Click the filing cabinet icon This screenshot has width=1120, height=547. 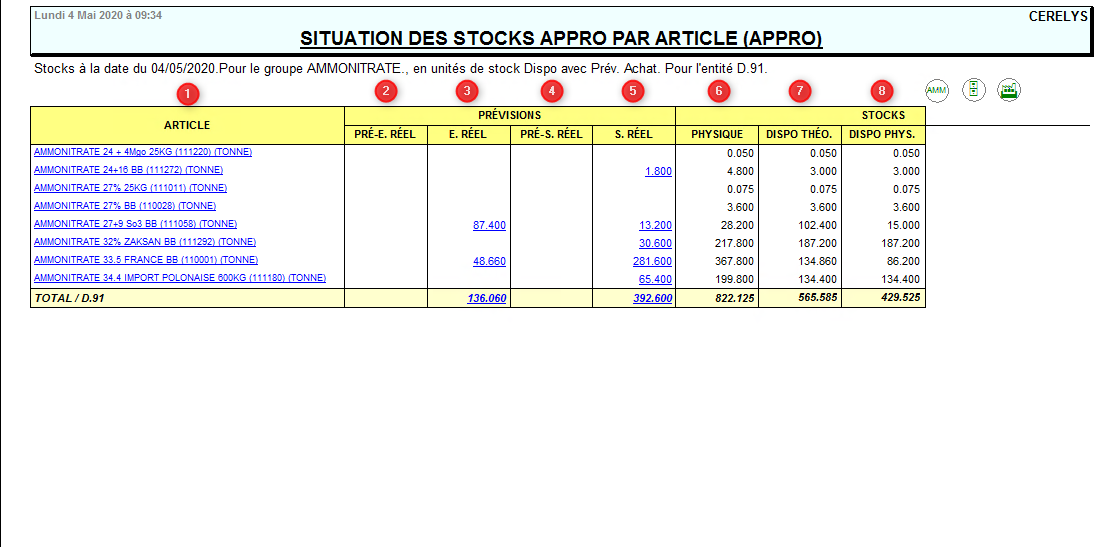click(973, 90)
